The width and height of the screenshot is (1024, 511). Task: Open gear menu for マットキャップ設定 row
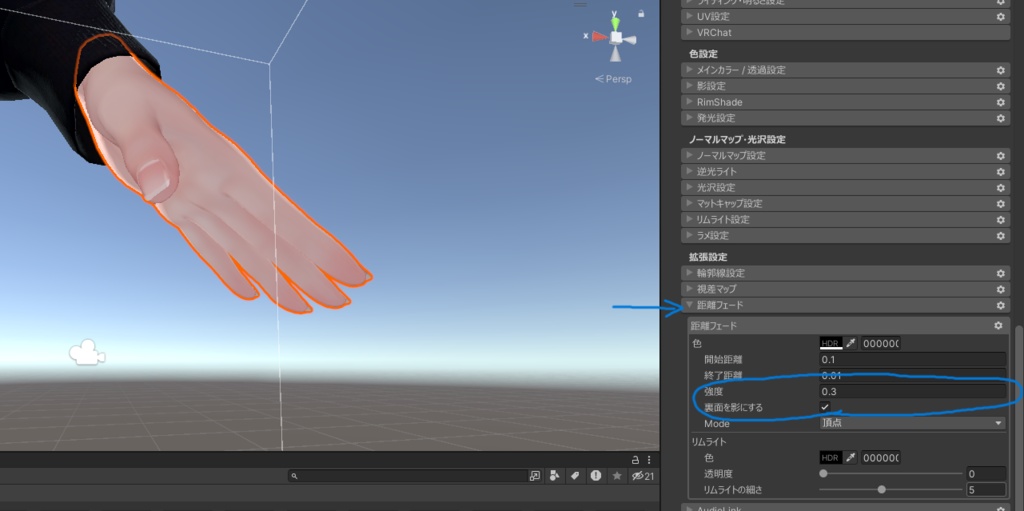point(1000,204)
